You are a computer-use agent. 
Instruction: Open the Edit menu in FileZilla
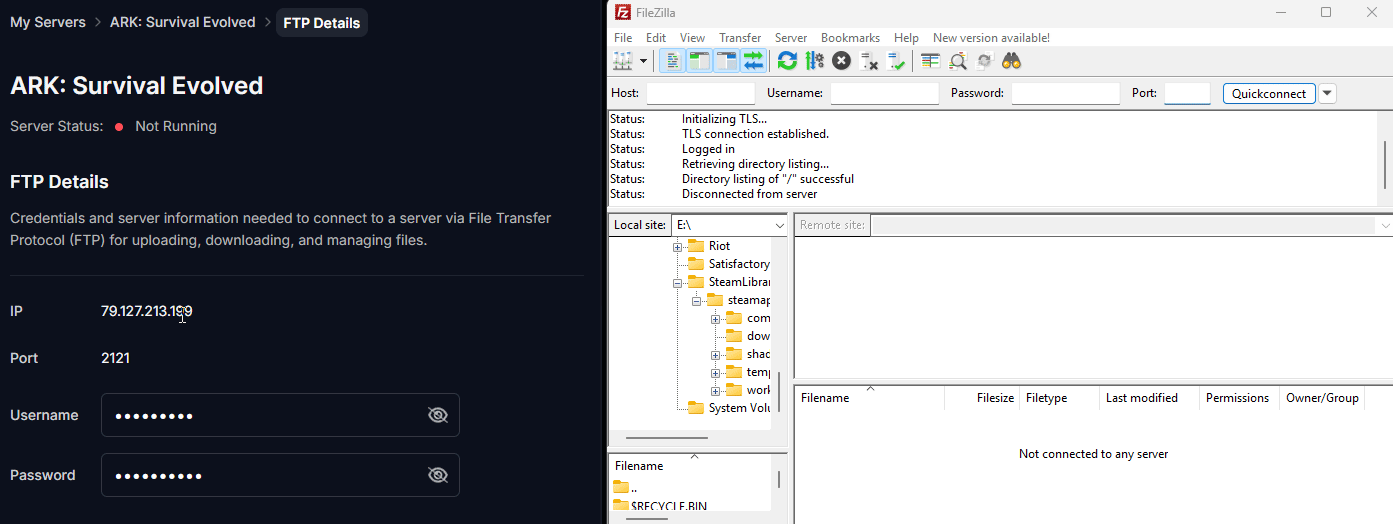(656, 38)
